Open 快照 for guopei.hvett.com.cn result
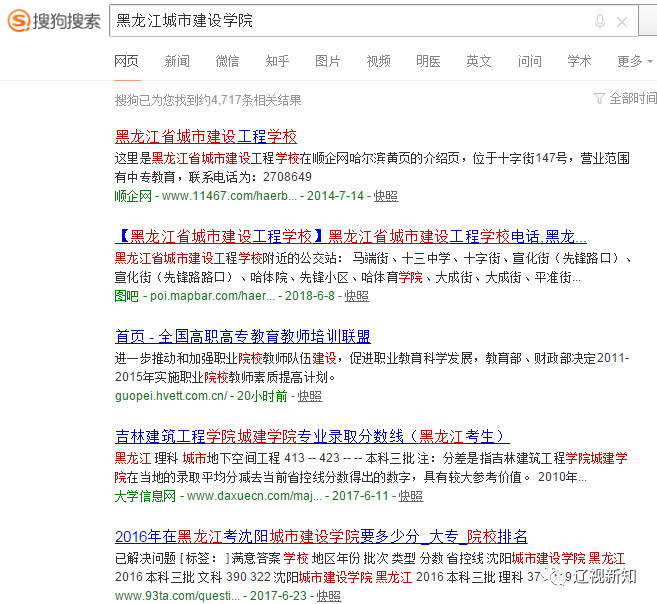Viewport: 657px width, 604px height. [310, 396]
